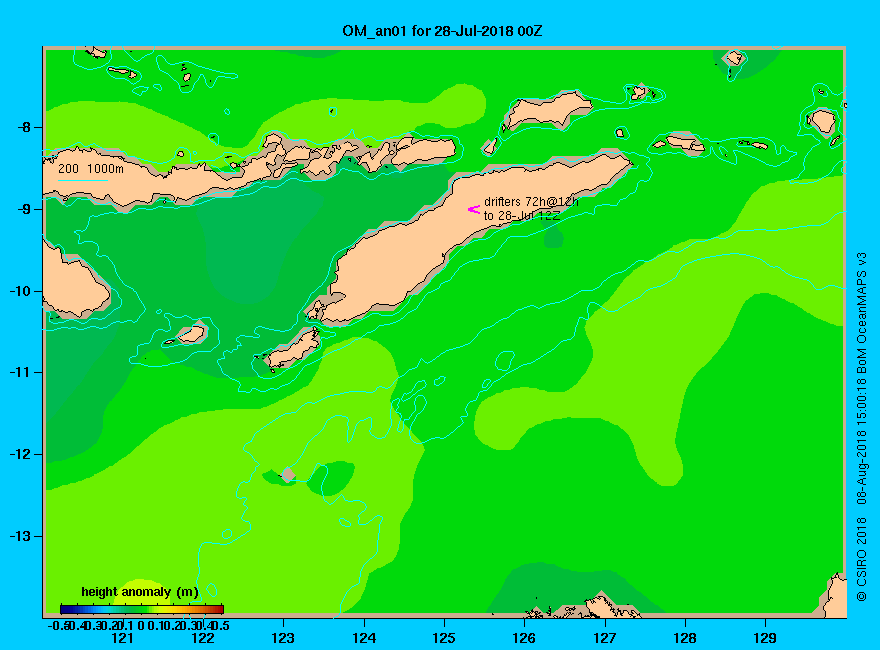The height and width of the screenshot is (650, 880).
Task: Click longitude axis label 125
Action: (444, 638)
